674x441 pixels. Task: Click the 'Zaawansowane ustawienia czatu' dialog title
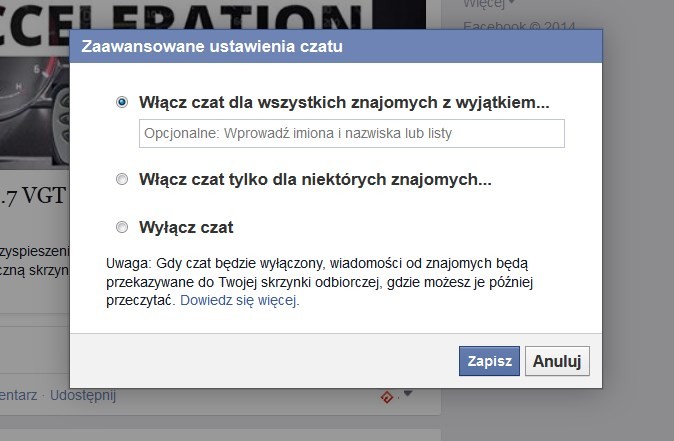[x=212, y=46]
